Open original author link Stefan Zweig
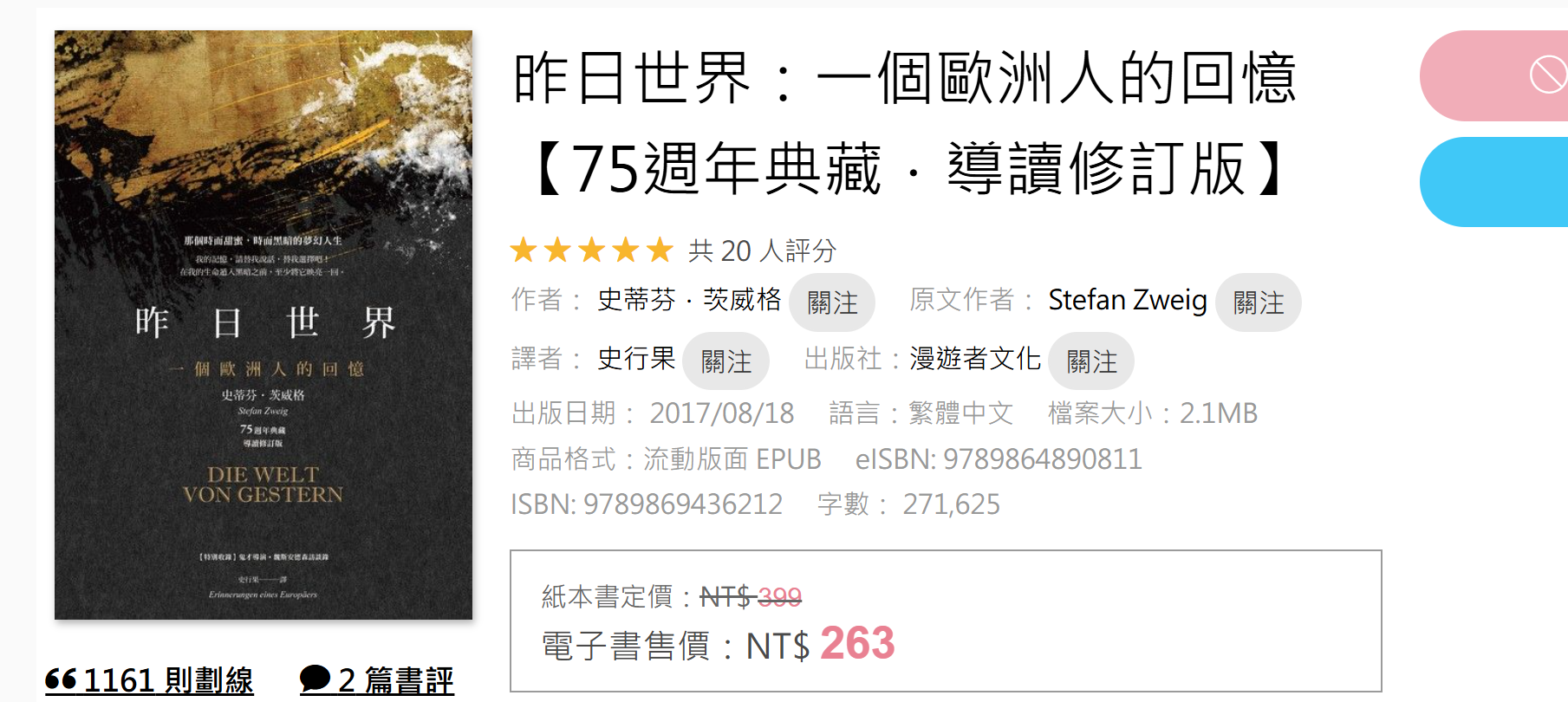 point(1128,300)
